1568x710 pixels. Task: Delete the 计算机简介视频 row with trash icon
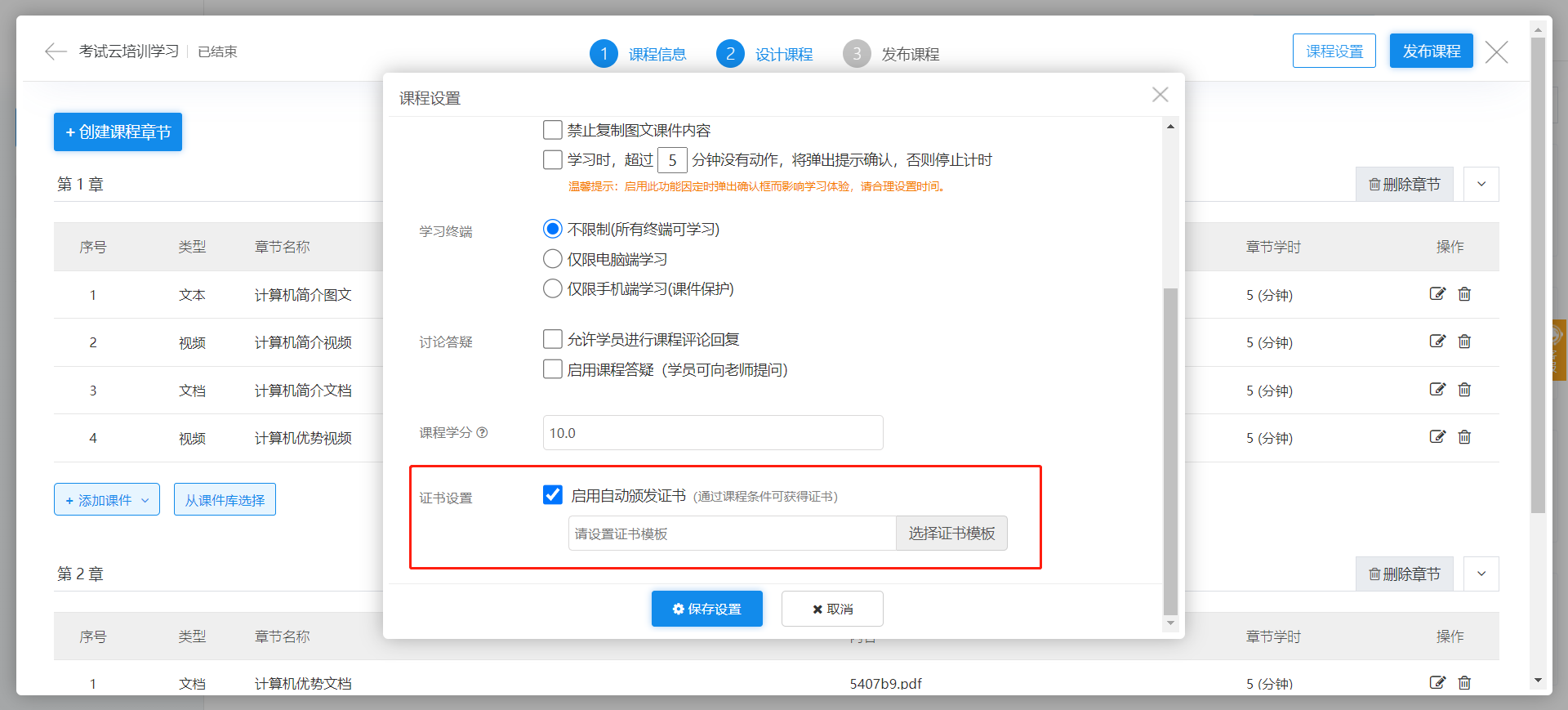pos(1464,342)
